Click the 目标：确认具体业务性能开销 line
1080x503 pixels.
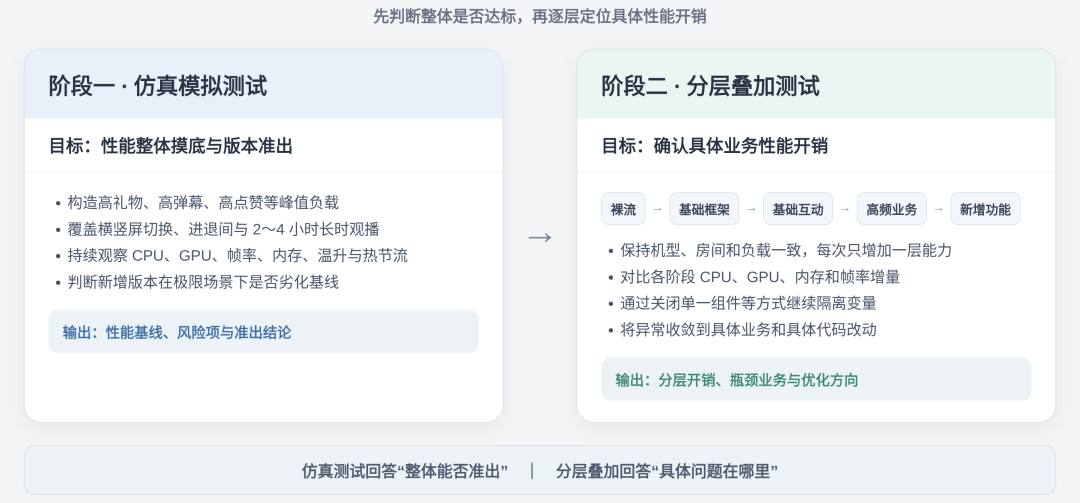point(715,146)
